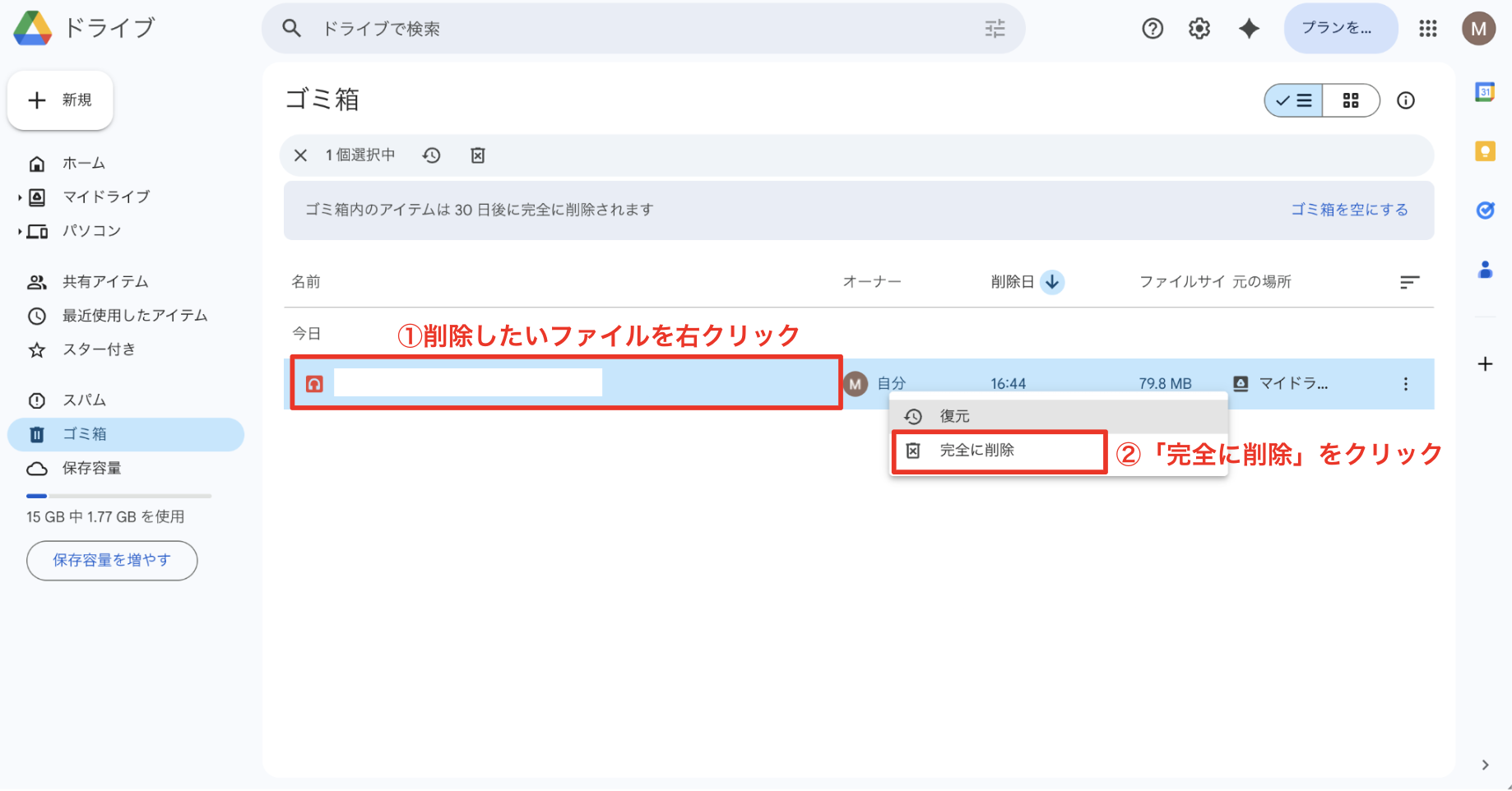Expand the マイドライブ tree
The image size is (1512, 791).
click(19, 197)
